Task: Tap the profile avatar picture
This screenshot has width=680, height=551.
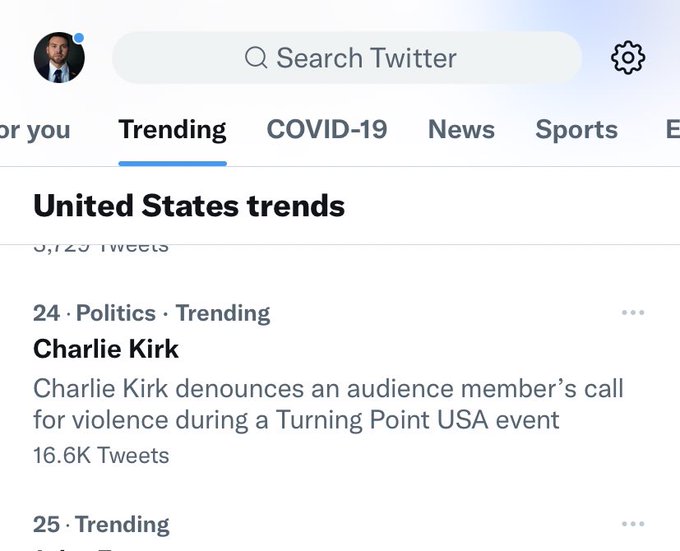Action: (x=59, y=57)
